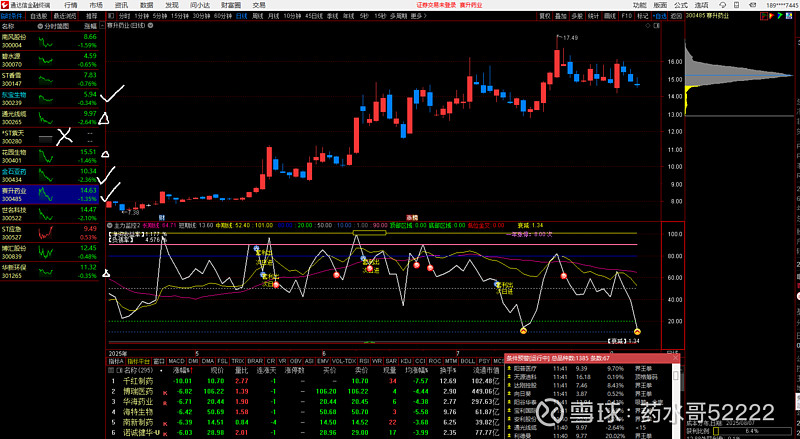The image size is (800, 439).
Task: Open the 多周期 view
Action: tap(398, 16)
